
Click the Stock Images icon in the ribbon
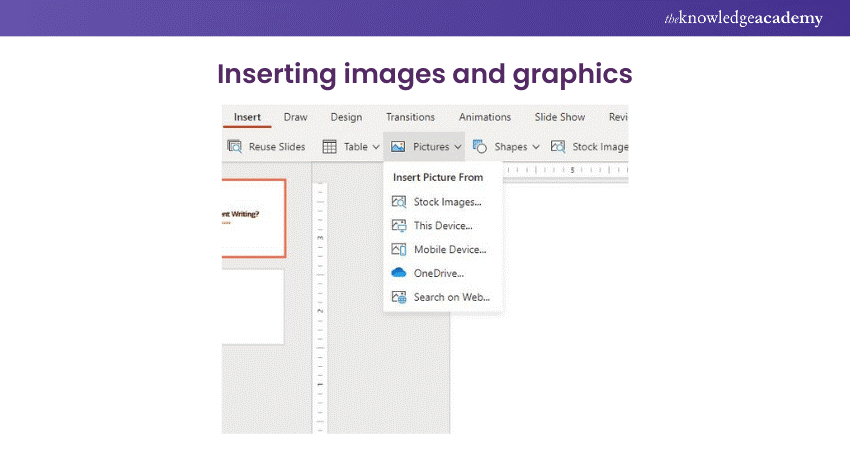coord(558,147)
